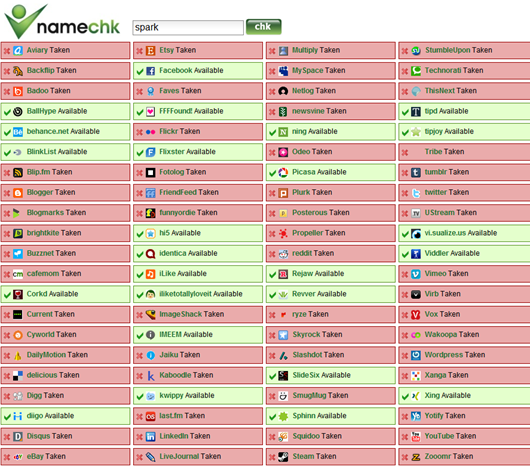This screenshot has height=466, width=530.
Task: Click the behance.net Be icon
Action: tap(18, 132)
